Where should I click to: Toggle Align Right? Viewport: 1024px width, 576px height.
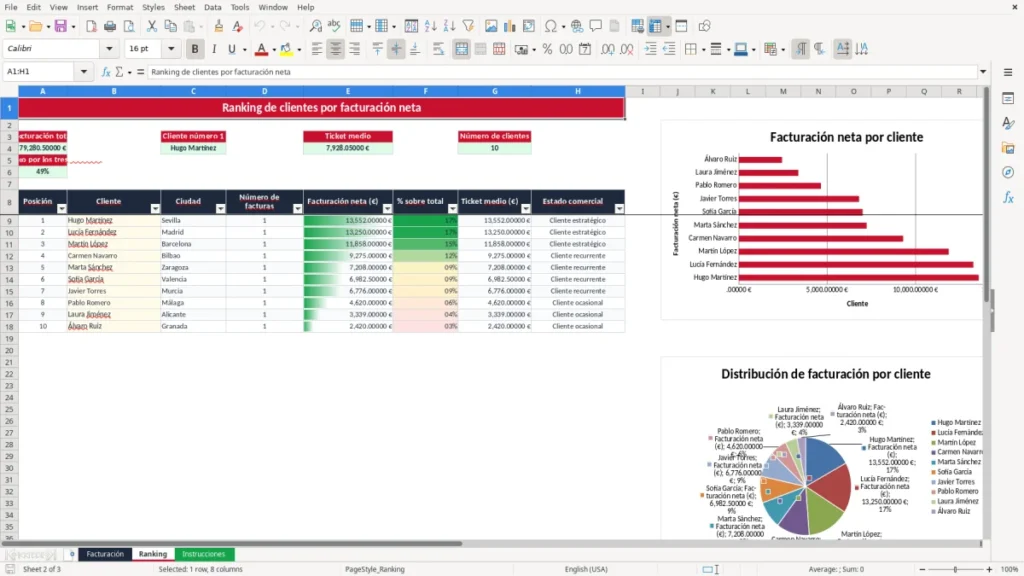(x=355, y=49)
